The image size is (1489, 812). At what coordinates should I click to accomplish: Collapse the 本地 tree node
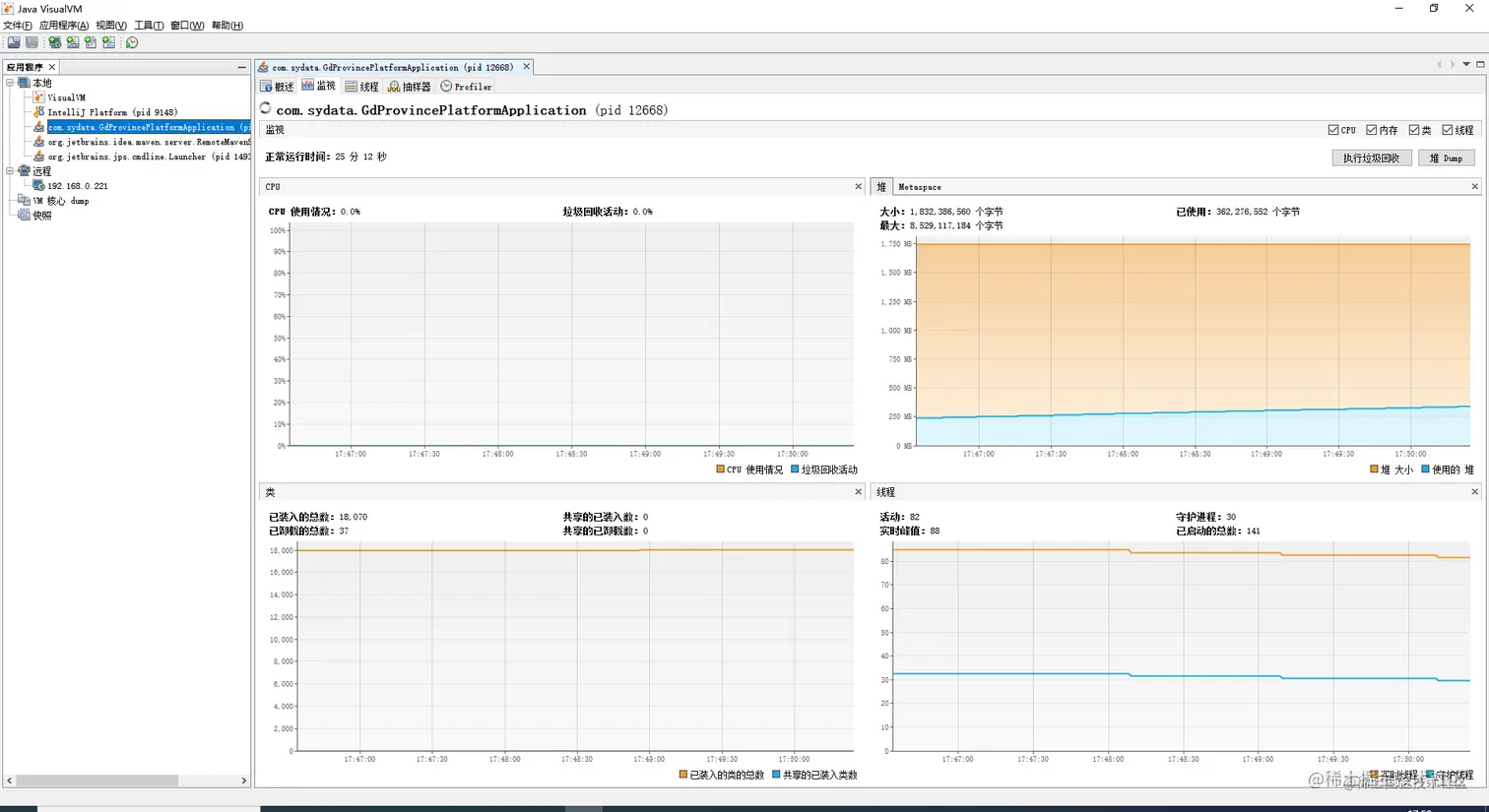[x=10, y=83]
